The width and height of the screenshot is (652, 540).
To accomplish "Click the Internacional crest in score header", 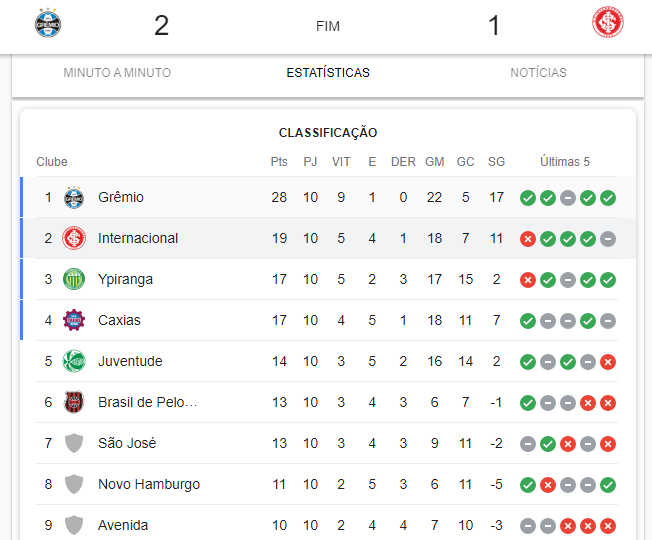I will (x=608, y=22).
